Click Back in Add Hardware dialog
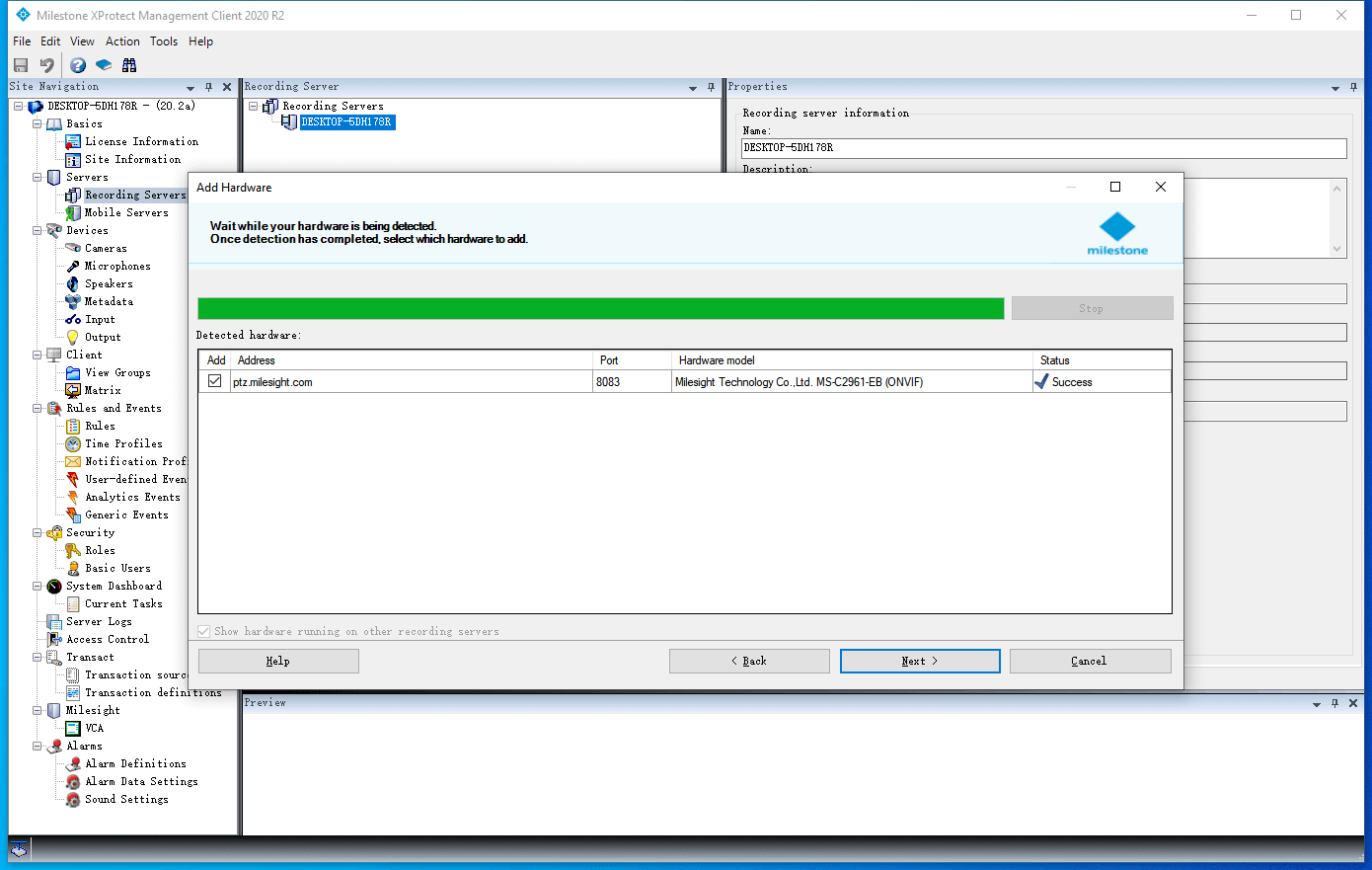 (x=749, y=662)
